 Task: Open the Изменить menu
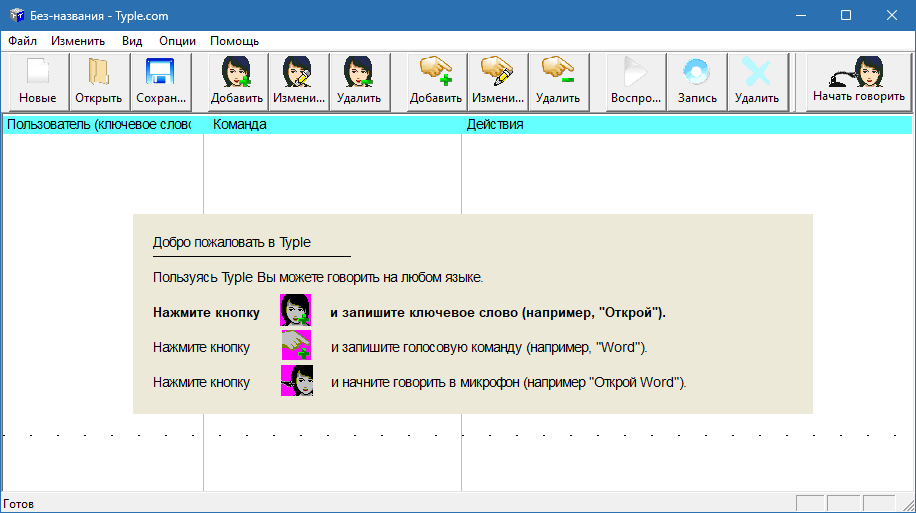coord(78,41)
